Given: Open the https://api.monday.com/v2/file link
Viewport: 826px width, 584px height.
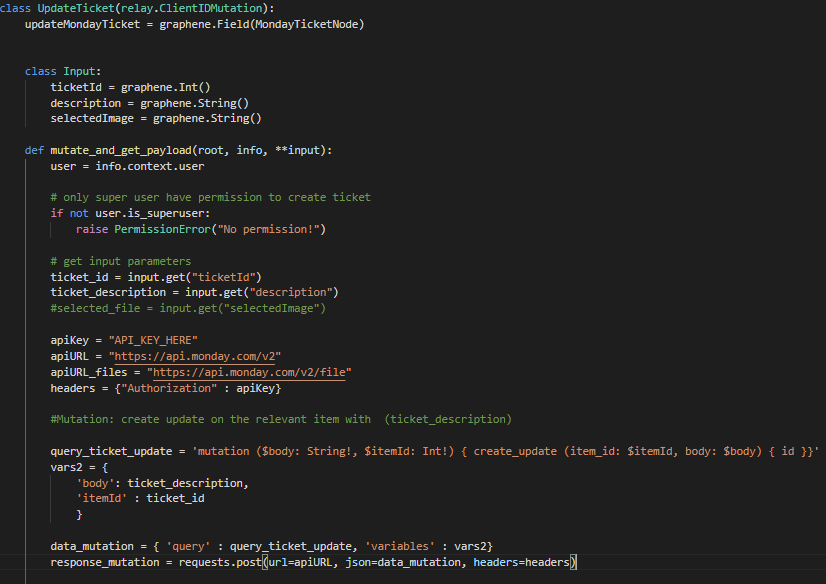Looking at the screenshot, I should [249, 372].
